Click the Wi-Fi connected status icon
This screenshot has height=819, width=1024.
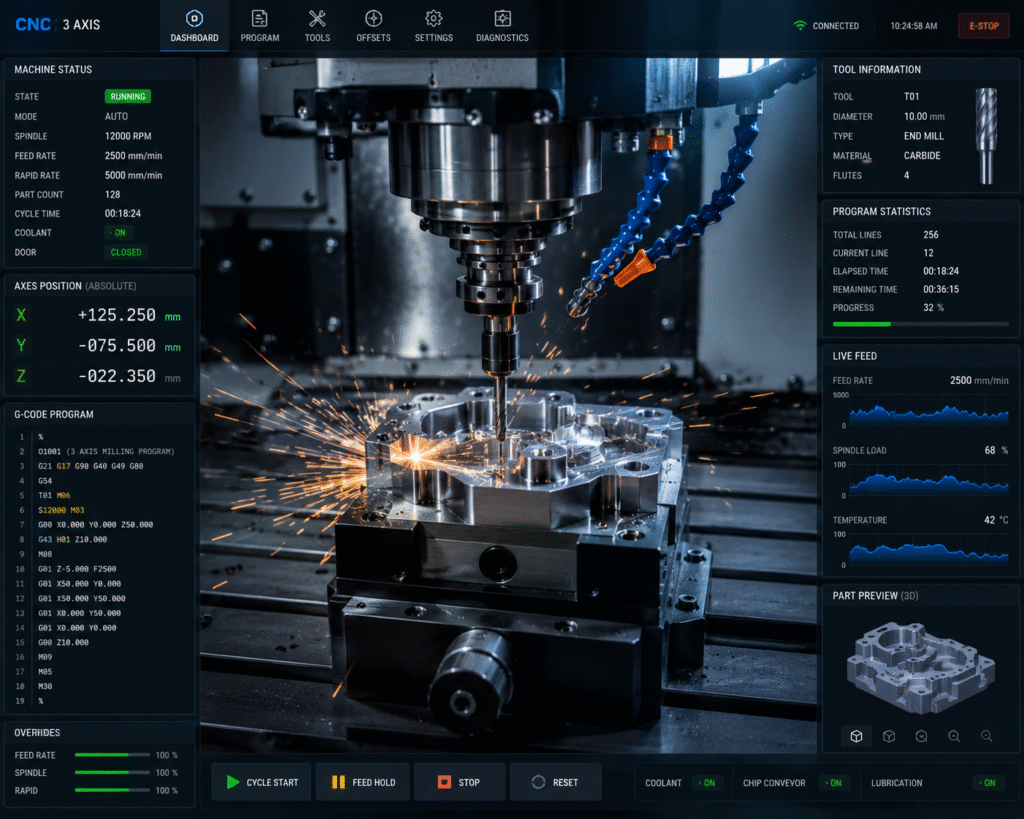click(x=800, y=25)
